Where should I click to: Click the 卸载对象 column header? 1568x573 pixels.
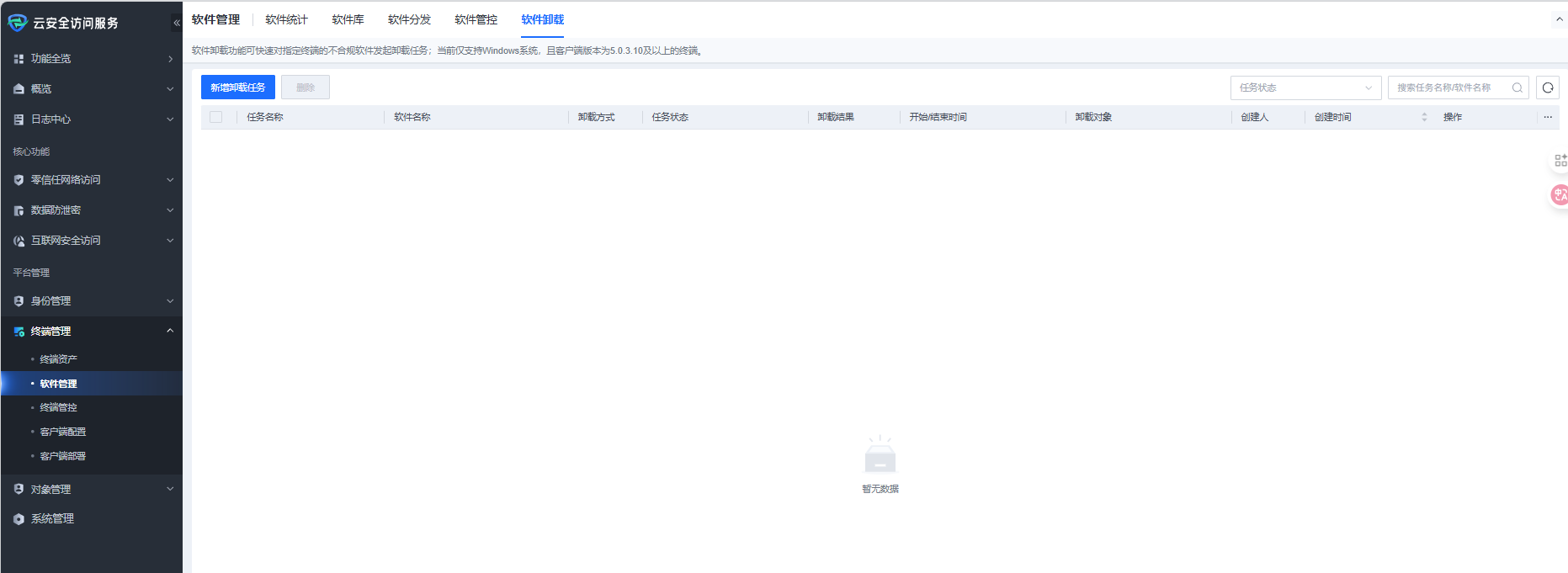click(1093, 117)
